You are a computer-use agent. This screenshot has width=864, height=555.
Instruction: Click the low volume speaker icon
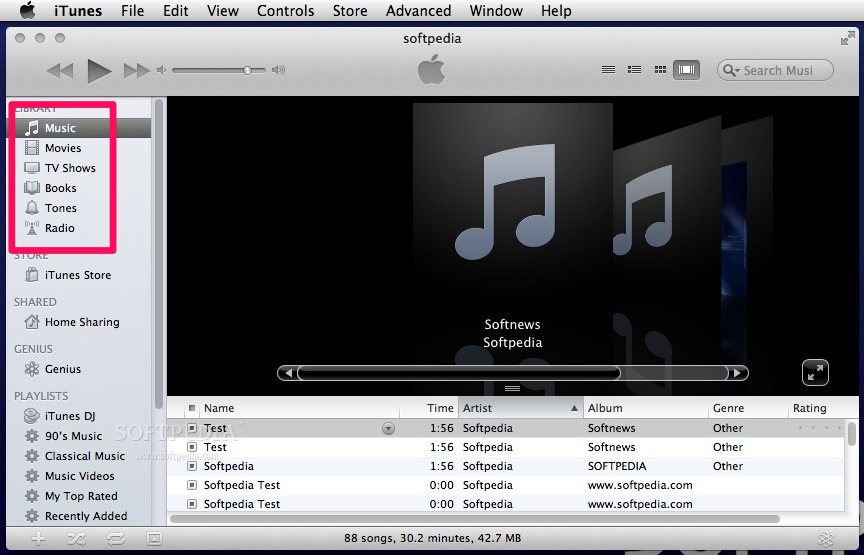pyautogui.click(x=161, y=70)
